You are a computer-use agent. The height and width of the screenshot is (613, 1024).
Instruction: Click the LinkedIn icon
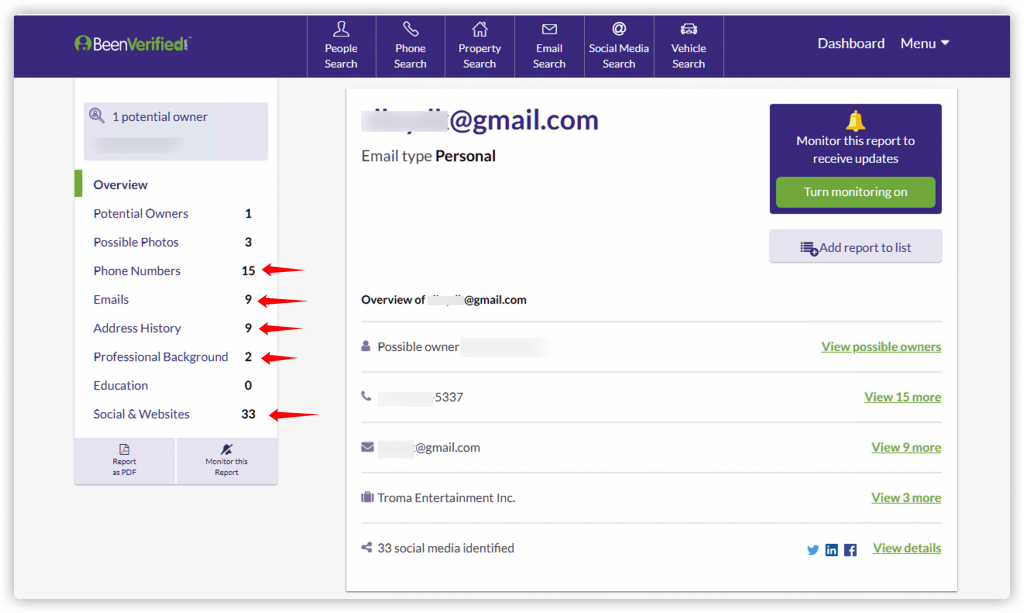[x=831, y=550]
